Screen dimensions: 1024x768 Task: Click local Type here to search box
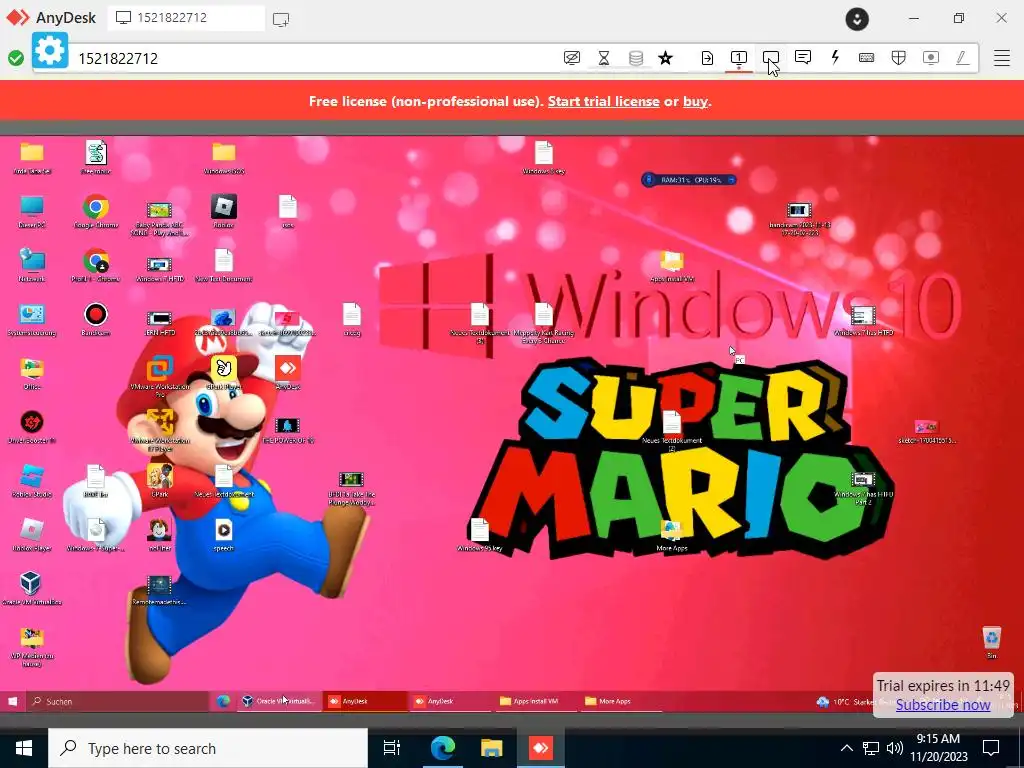208,748
